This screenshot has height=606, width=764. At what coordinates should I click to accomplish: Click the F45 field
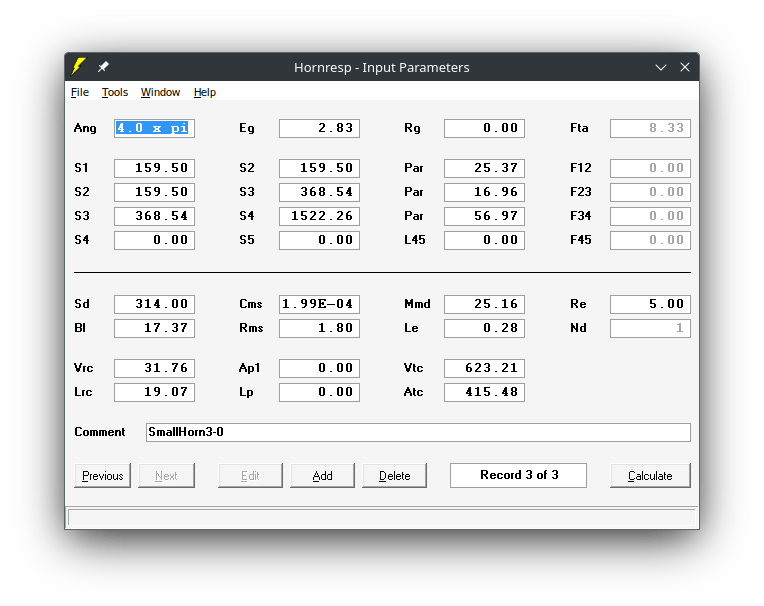(650, 240)
